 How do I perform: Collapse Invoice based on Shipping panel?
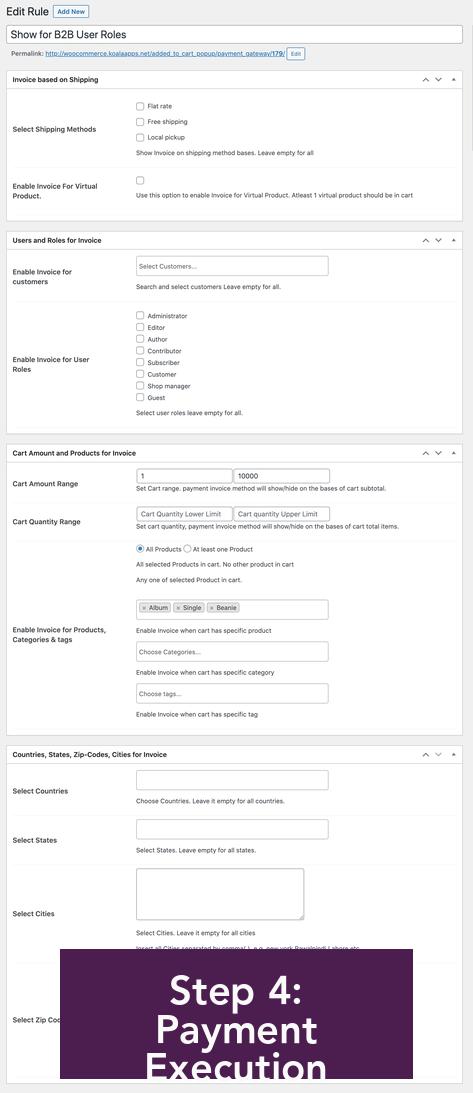[x=453, y=79]
